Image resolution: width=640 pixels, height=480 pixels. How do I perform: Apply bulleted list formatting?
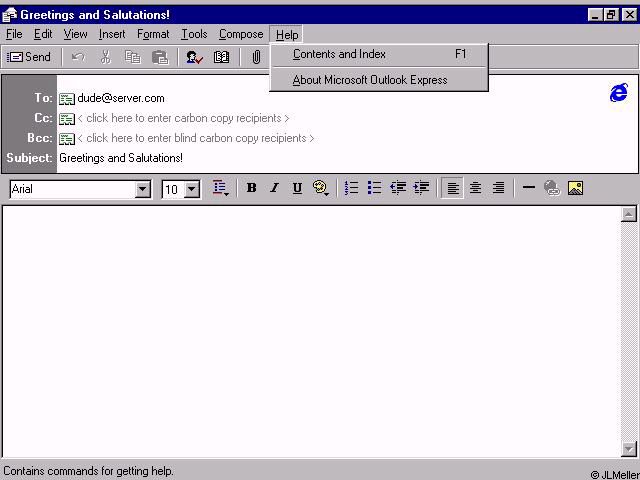pos(374,188)
